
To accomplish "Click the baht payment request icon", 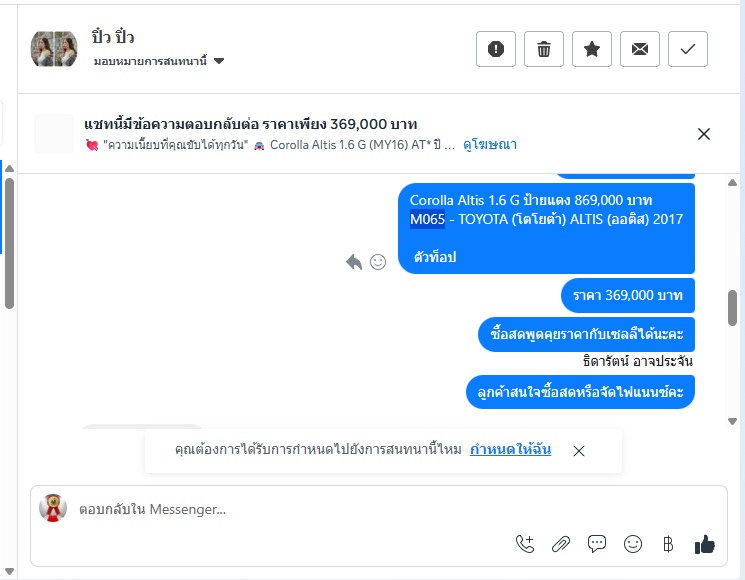I will coord(668,544).
